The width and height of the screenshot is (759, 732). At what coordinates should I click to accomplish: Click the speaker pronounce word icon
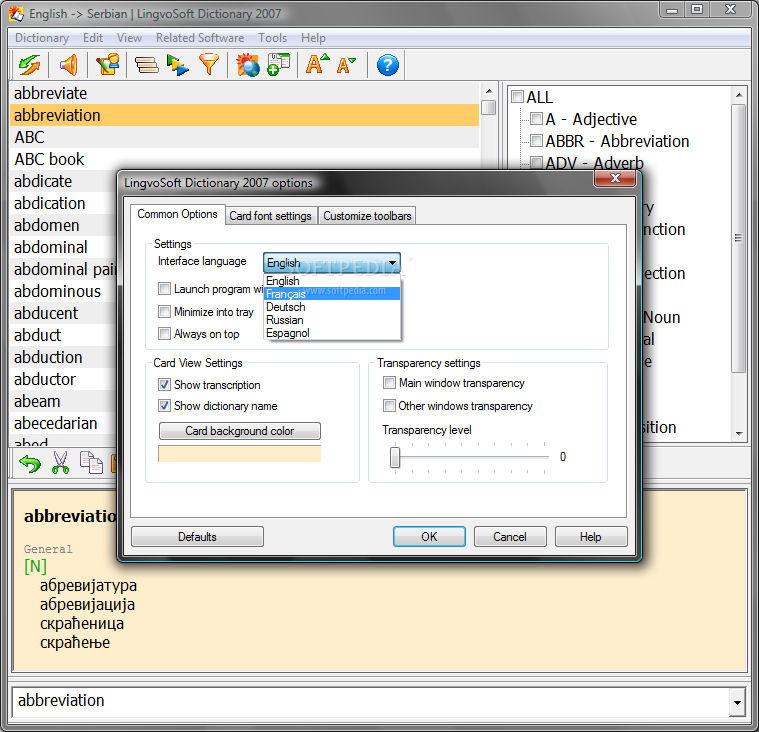[x=68, y=65]
